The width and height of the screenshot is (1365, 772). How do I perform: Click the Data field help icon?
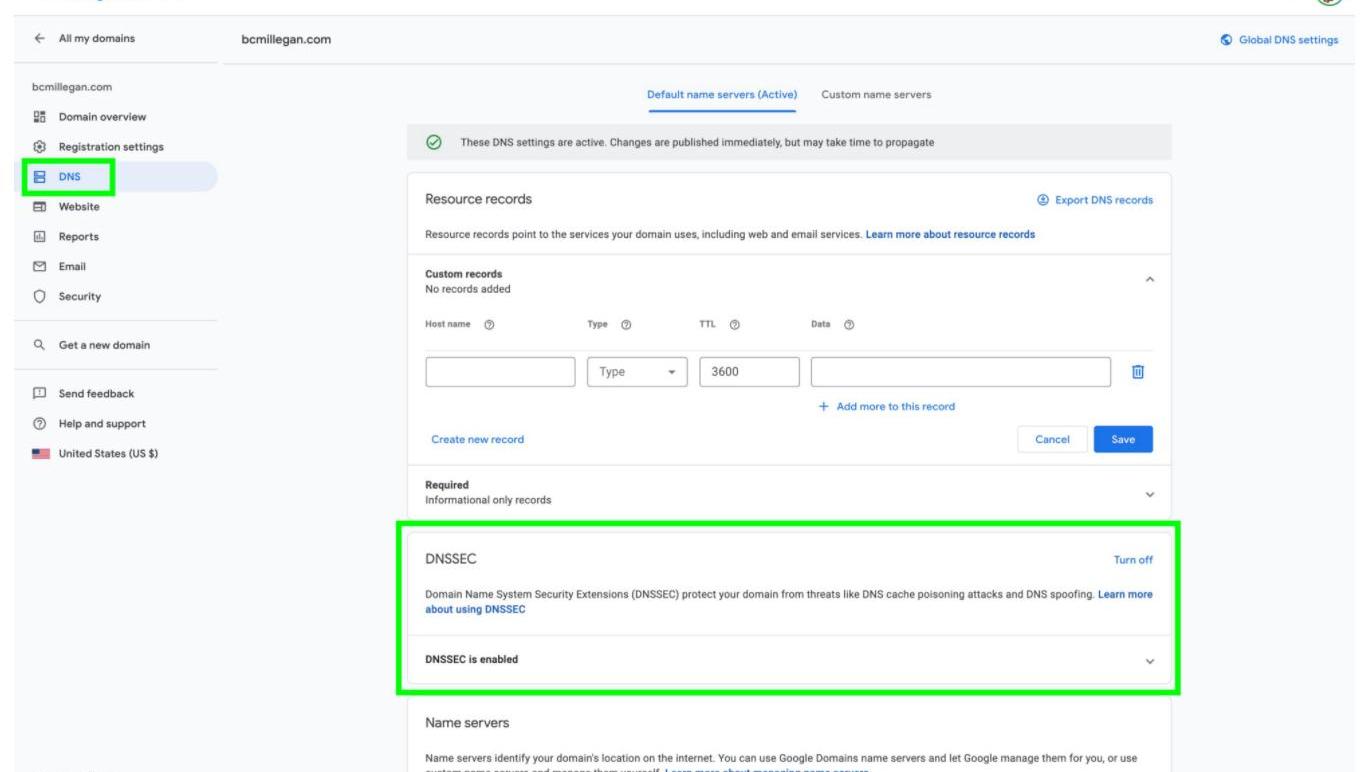coord(849,325)
